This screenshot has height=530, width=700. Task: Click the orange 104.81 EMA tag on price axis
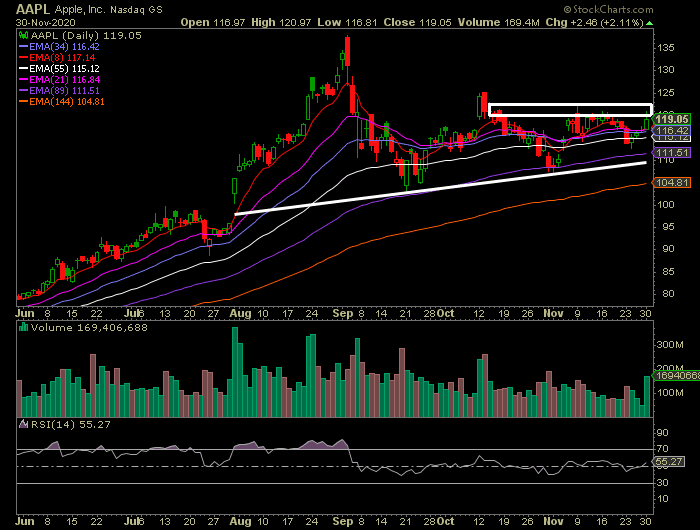click(672, 182)
